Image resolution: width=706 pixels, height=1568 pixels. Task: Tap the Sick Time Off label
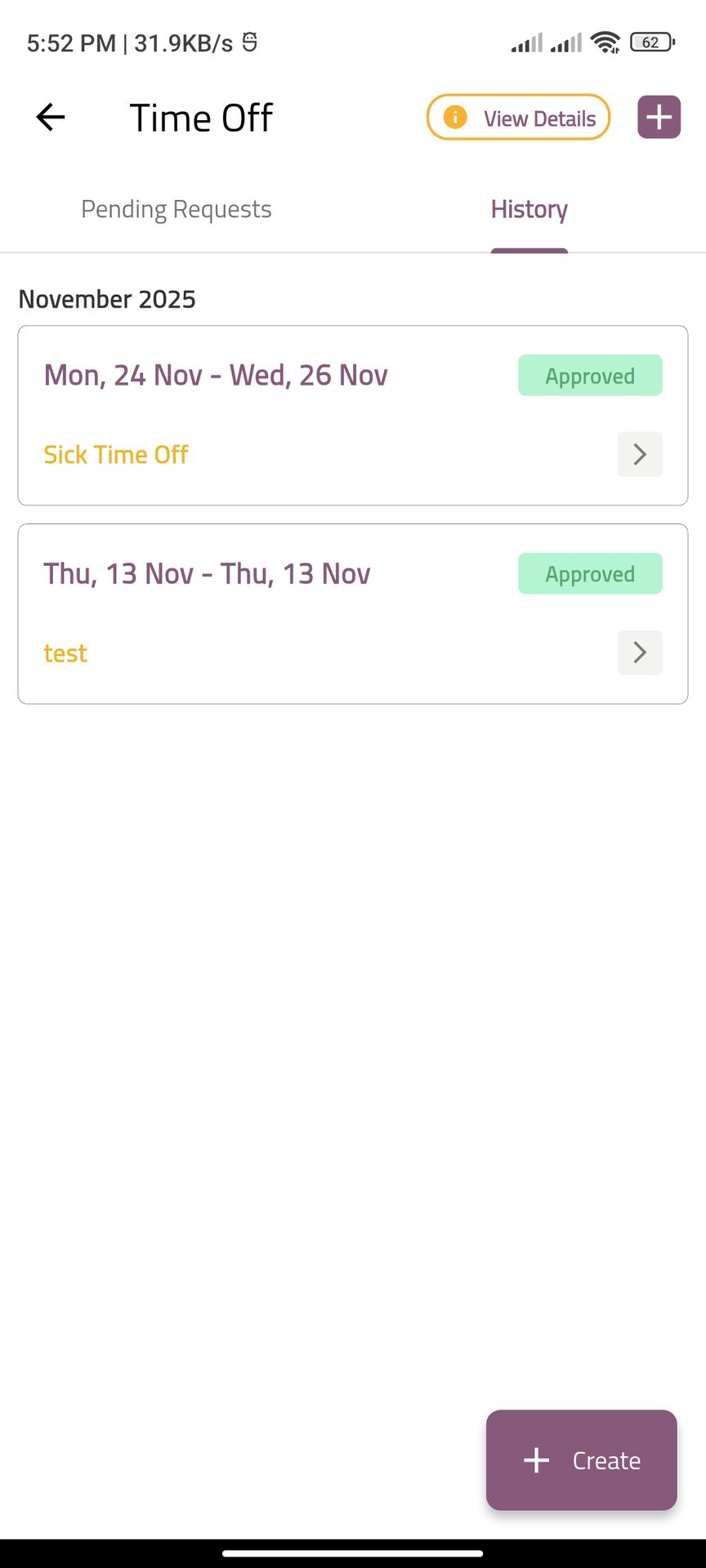coord(116,455)
